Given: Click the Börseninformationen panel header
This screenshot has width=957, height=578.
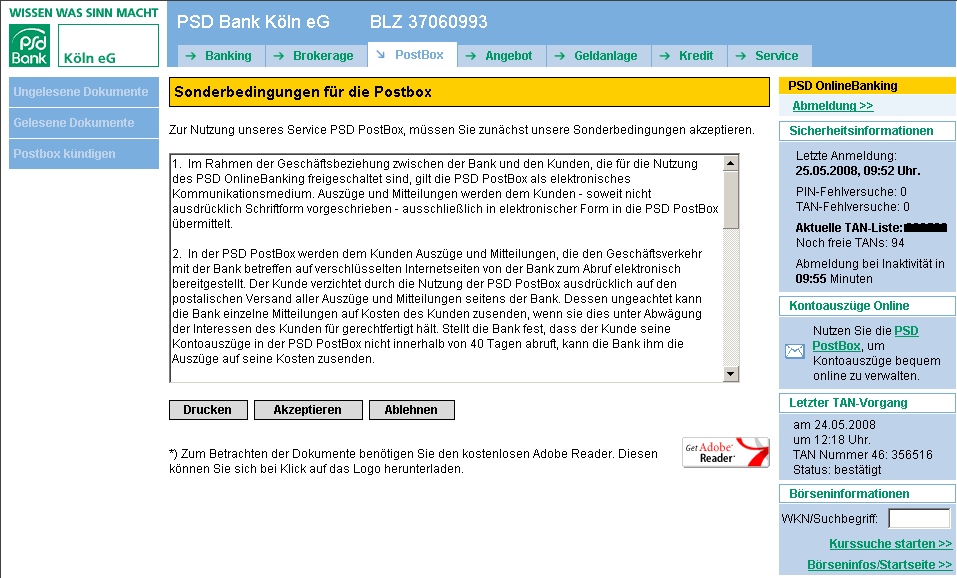Looking at the screenshot, I should [867, 494].
